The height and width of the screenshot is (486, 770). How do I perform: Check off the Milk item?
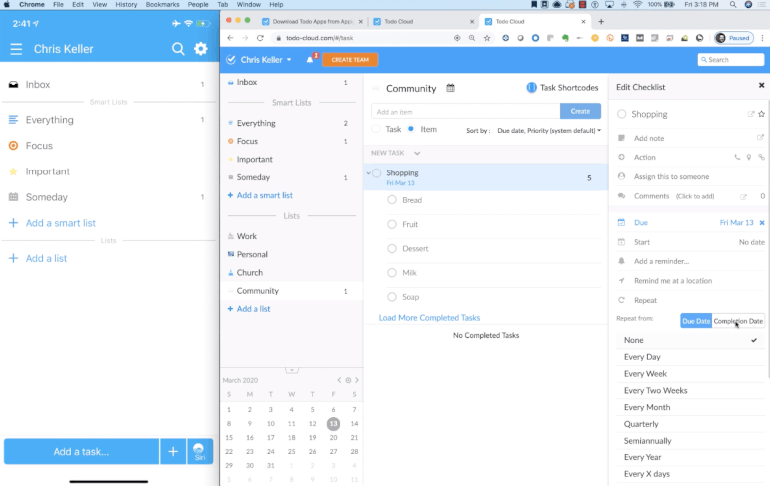[392, 272]
